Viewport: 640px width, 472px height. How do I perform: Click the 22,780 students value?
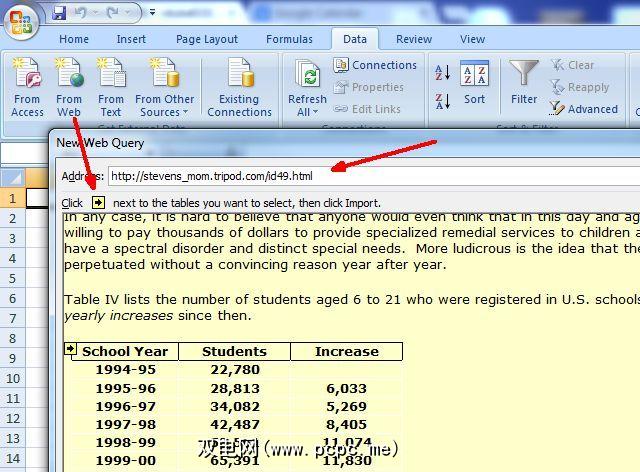tap(235, 370)
